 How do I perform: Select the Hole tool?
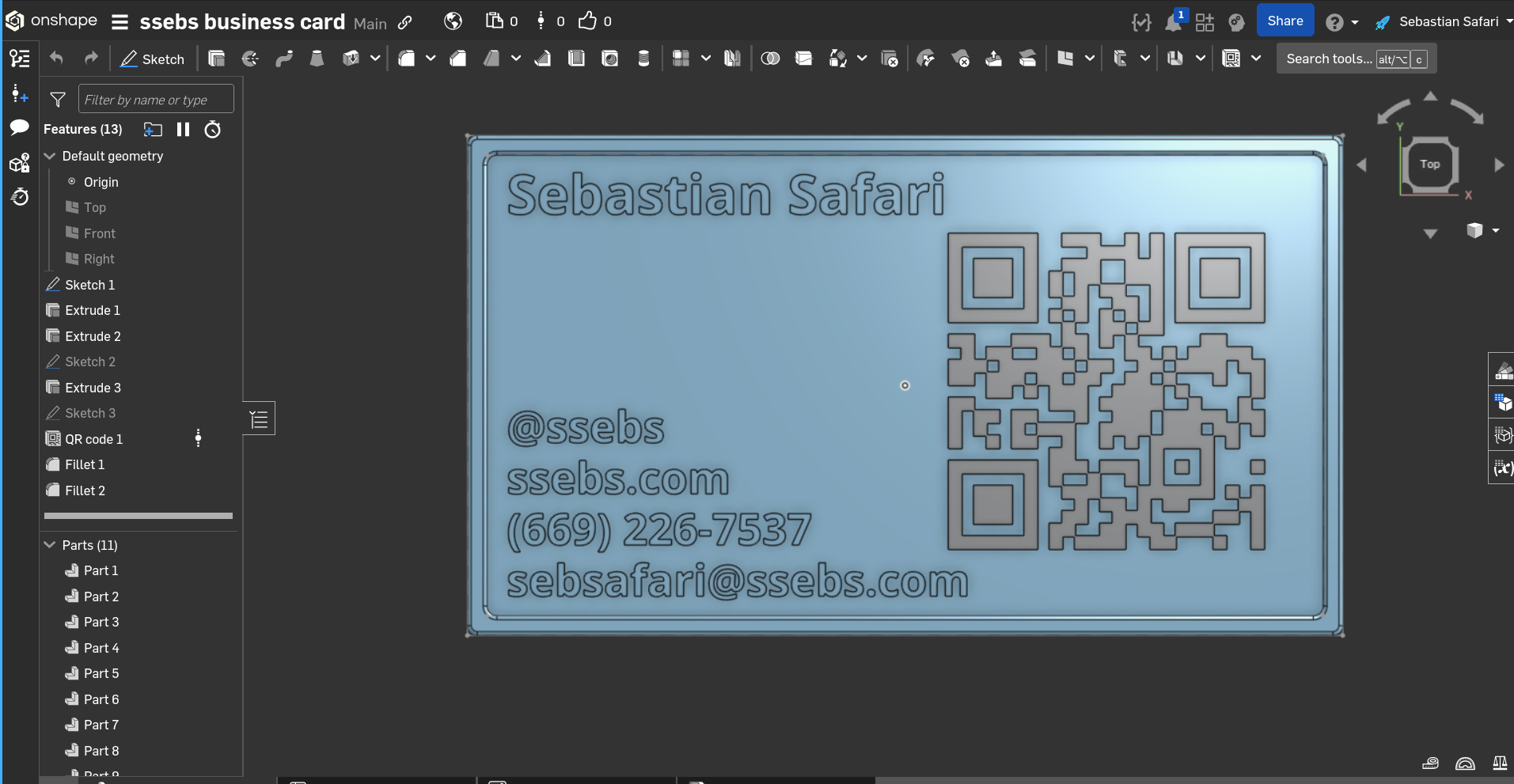pos(610,59)
